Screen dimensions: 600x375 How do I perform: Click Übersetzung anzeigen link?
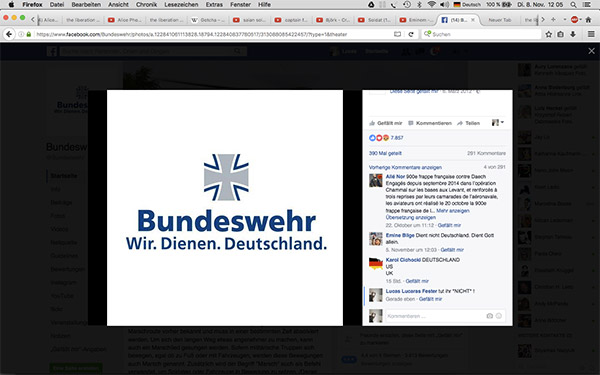click(411, 217)
